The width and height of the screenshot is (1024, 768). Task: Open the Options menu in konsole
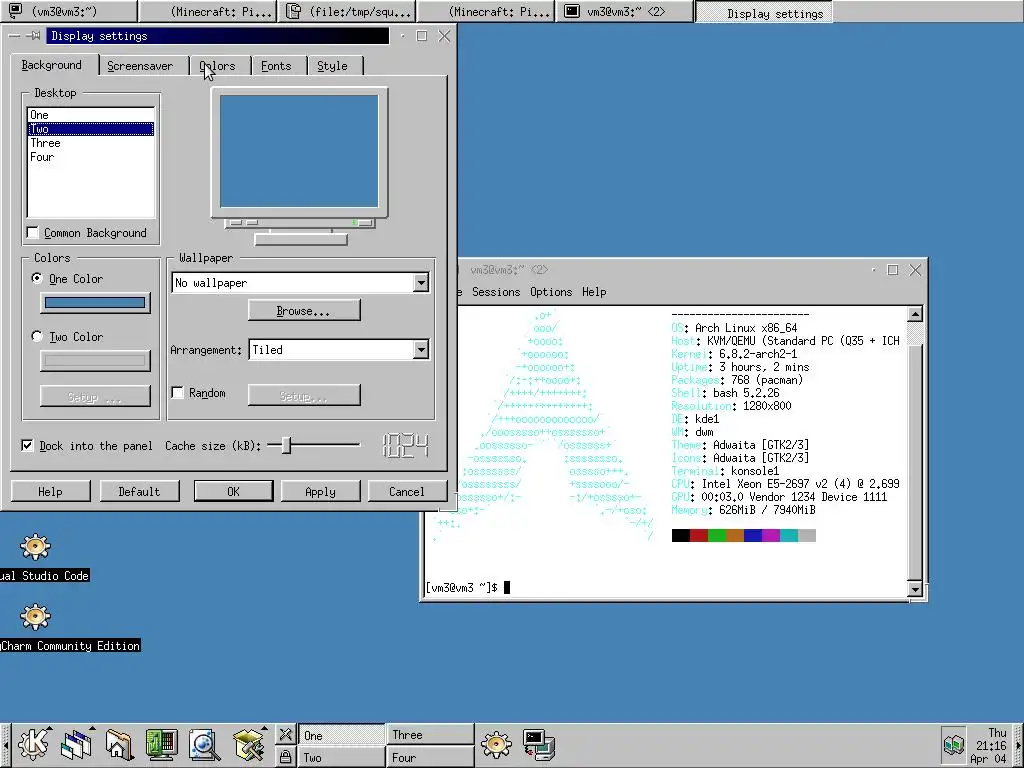[551, 292]
